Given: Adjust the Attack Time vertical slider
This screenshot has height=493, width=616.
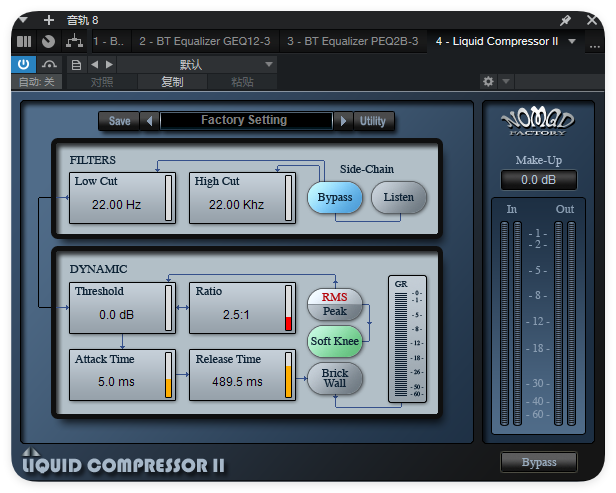Looking at the screenshot, I should click(x=169, y=375).
